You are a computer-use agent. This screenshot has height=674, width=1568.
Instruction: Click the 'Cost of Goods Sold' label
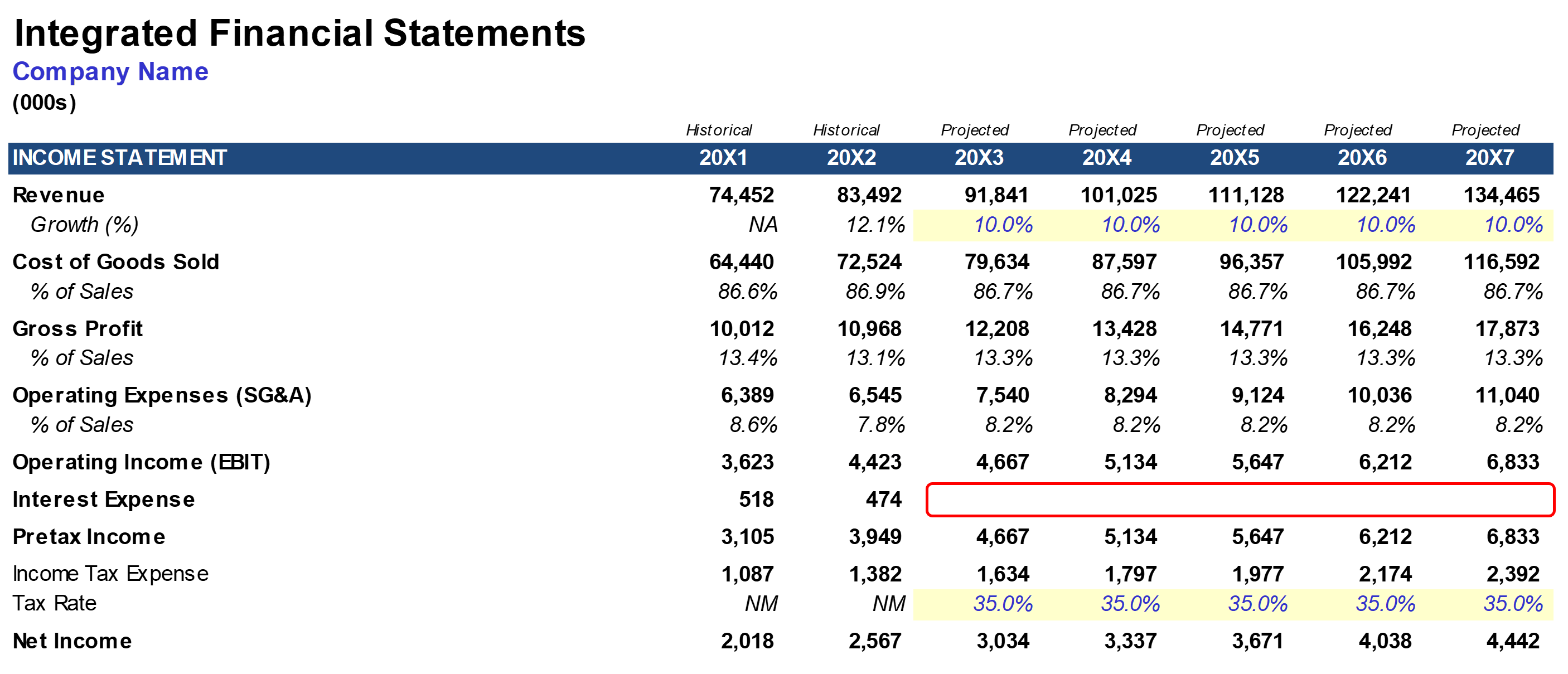point(115,262)
